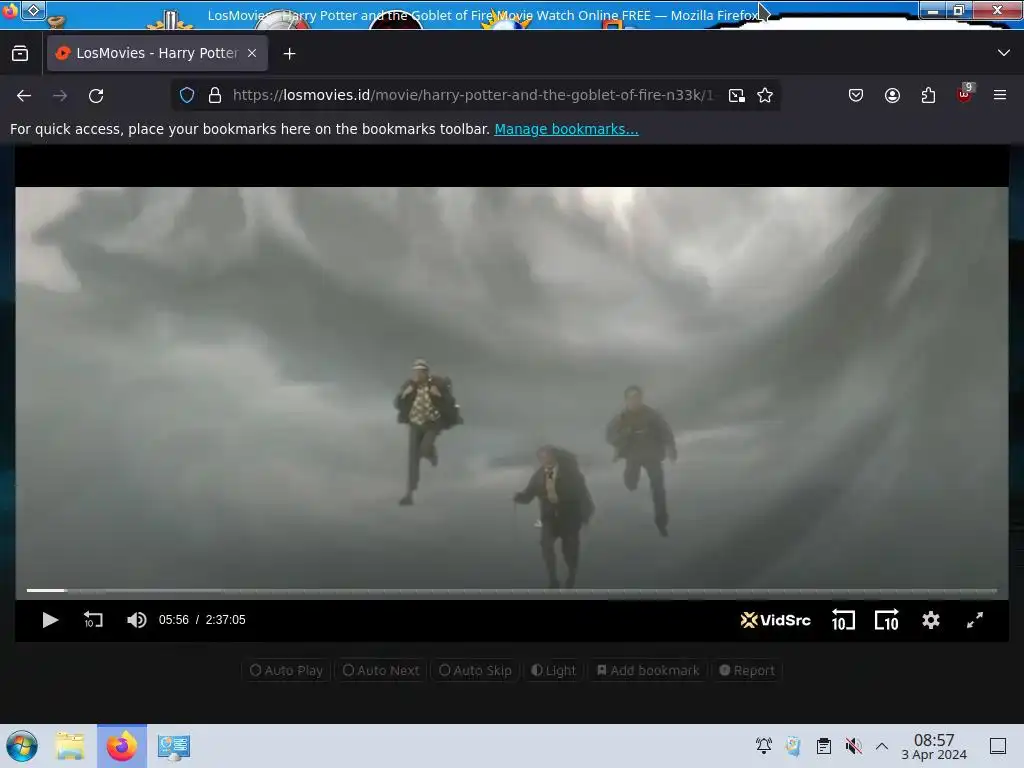Image resolution: width=1024 pixels, height=768 pixels.
Task: Close the LosMovies tab
Action: [252, 54]
